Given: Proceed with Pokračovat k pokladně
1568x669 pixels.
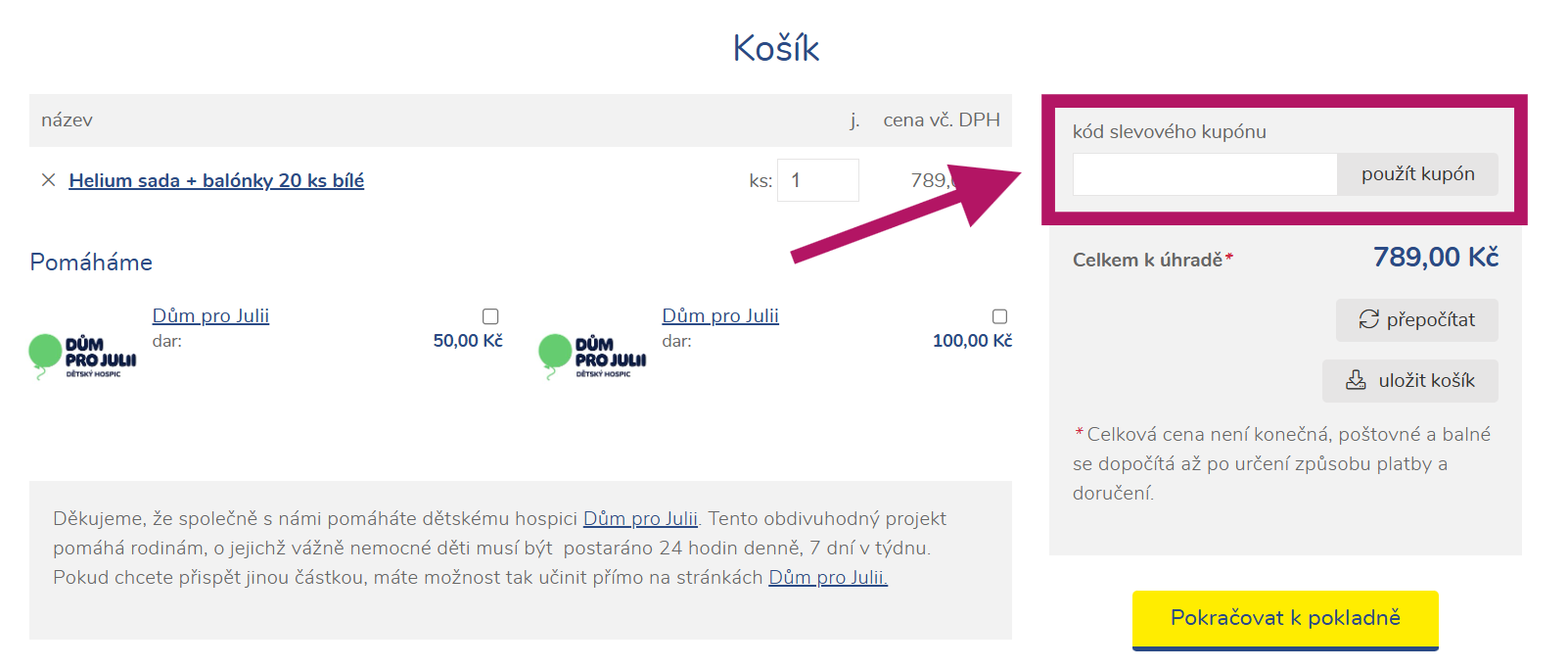Looking at the screenshot, I should pyautogui.click(x=1285, y=618).
